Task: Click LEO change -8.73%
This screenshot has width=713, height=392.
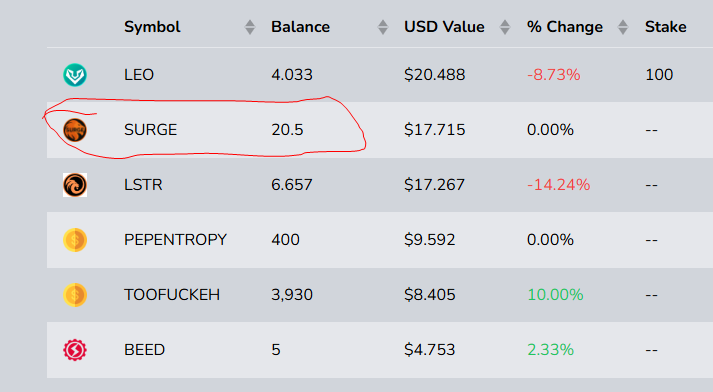Action: (554, 75)
